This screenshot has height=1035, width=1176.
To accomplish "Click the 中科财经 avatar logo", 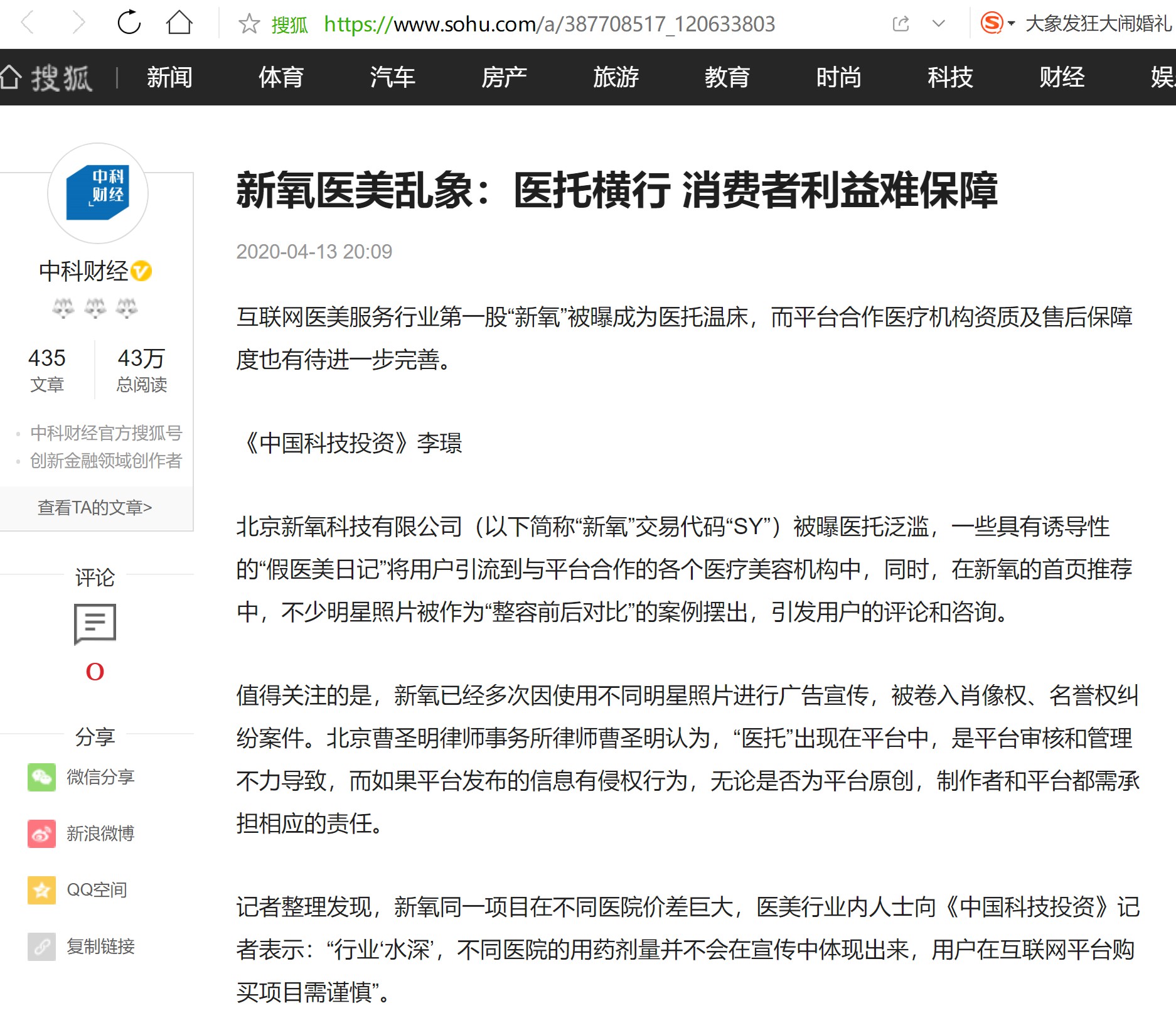I will (x=98, y=193).
